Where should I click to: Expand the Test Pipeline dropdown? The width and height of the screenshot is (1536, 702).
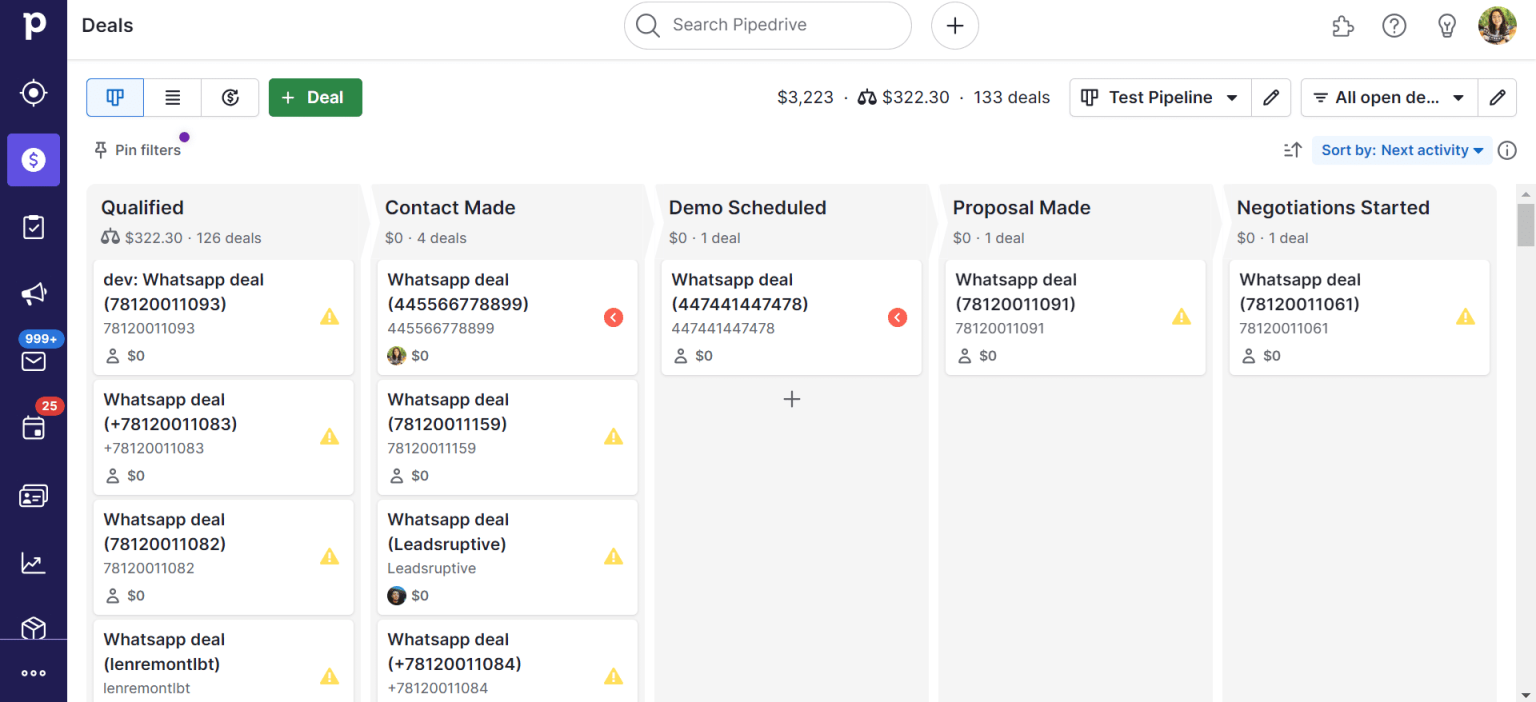(x=1160, y=98)
